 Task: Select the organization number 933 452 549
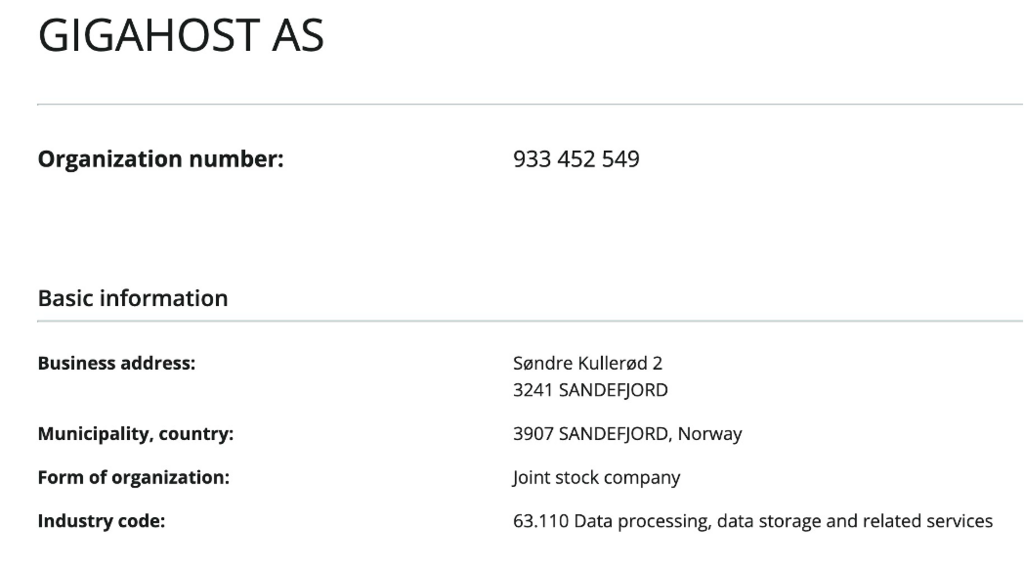tap(576, 159)
